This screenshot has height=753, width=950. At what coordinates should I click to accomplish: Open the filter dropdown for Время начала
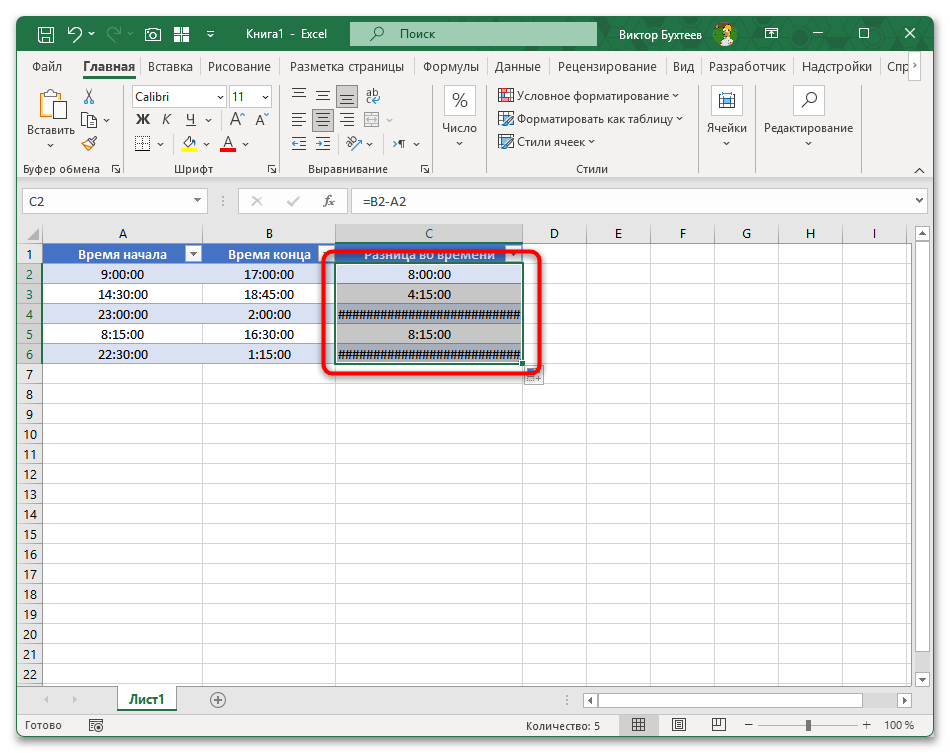[x=193, y=254]
